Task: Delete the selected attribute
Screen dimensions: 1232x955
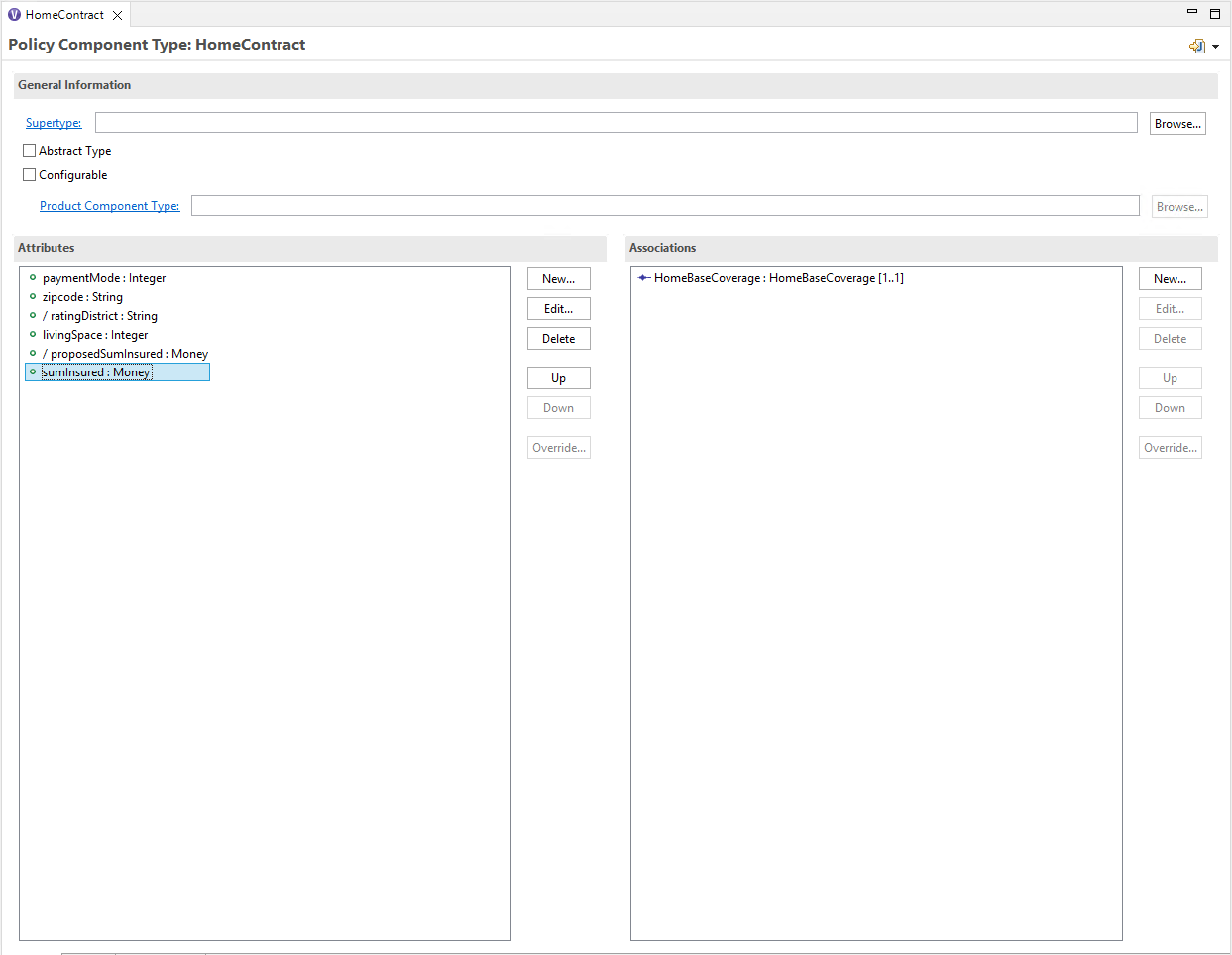Action: point(558,339)
